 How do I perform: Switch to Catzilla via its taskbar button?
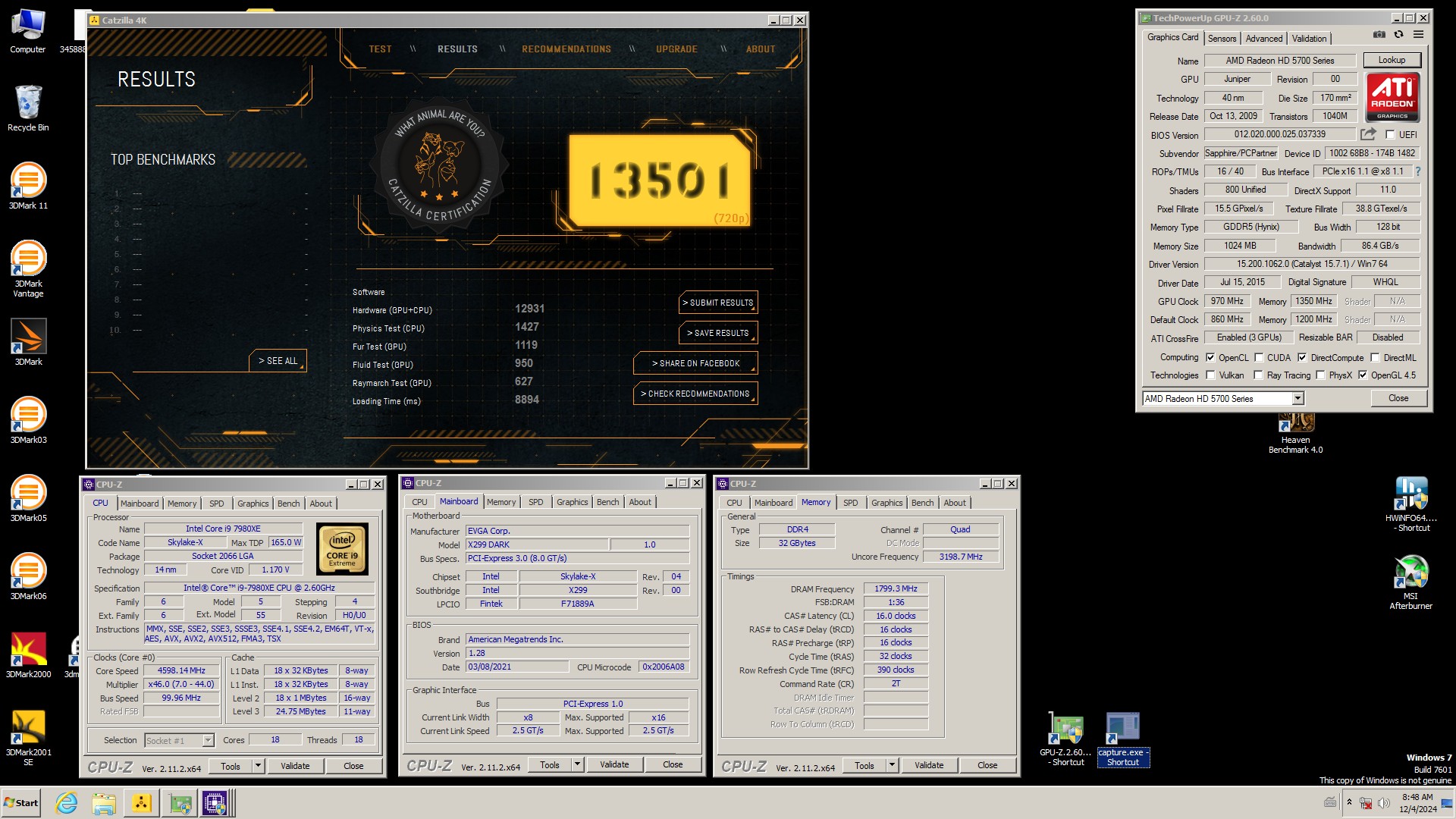click(141, 803)
